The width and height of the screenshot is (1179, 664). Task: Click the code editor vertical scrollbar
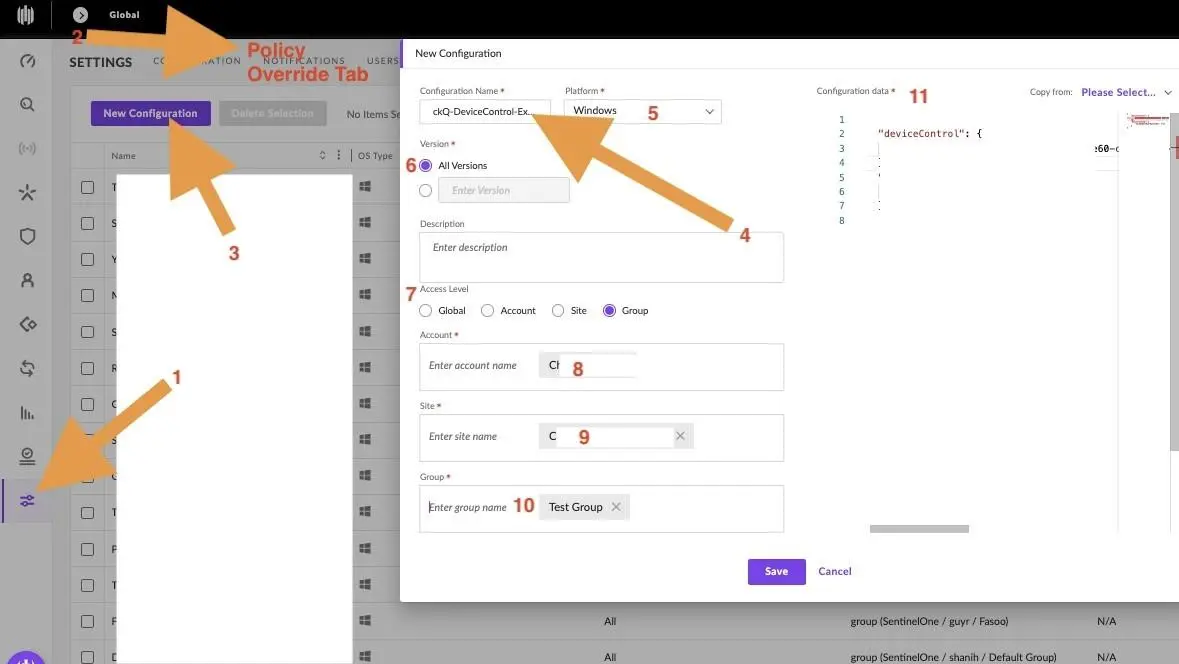1174,281
